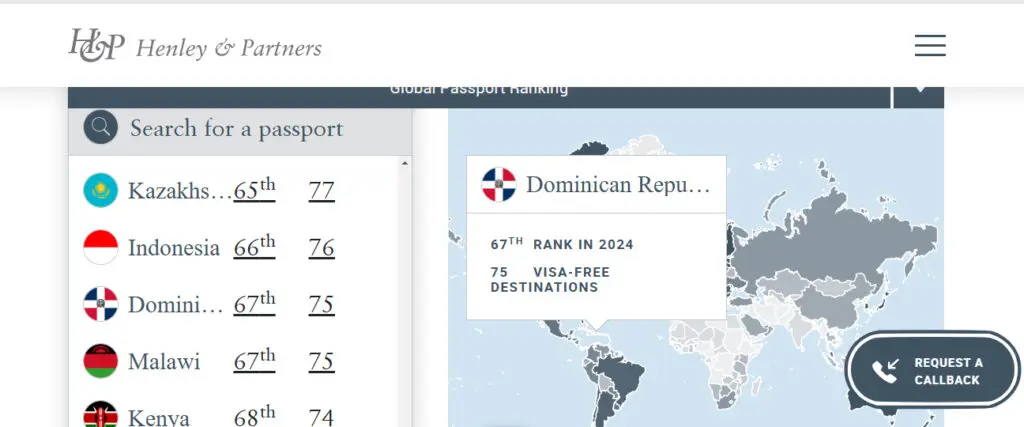Click 67TH RANK IN 2024 text
The image size is (1024, 427).
[x=562, y=244]
